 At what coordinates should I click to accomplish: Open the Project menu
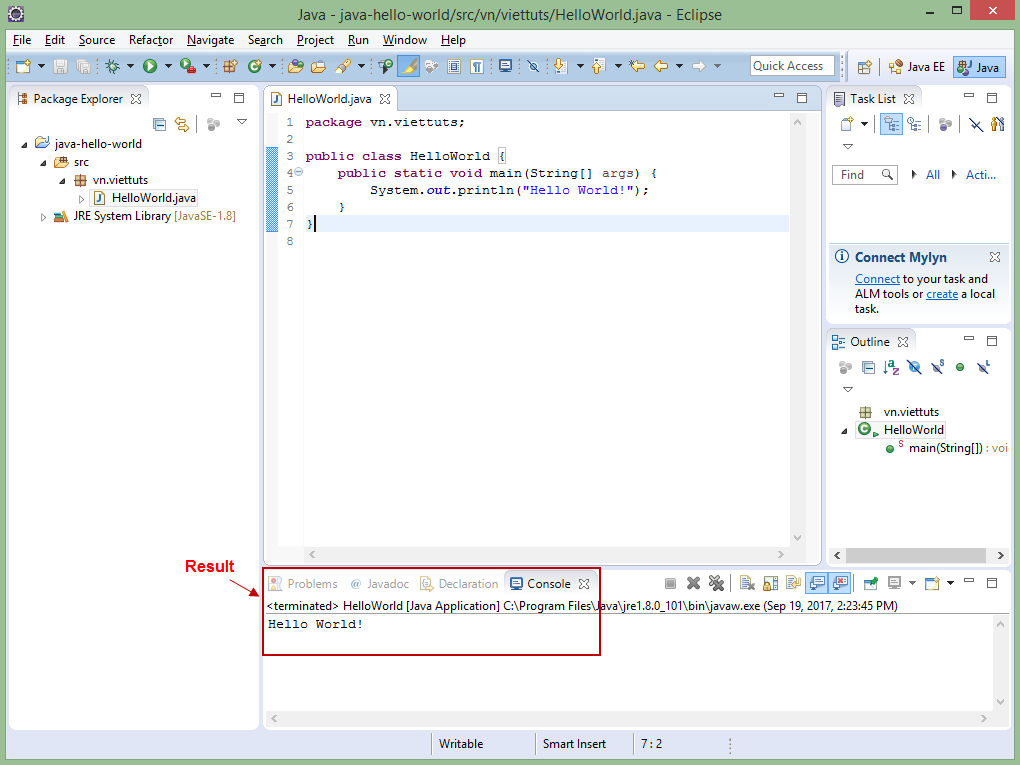(x=315, y=40)
